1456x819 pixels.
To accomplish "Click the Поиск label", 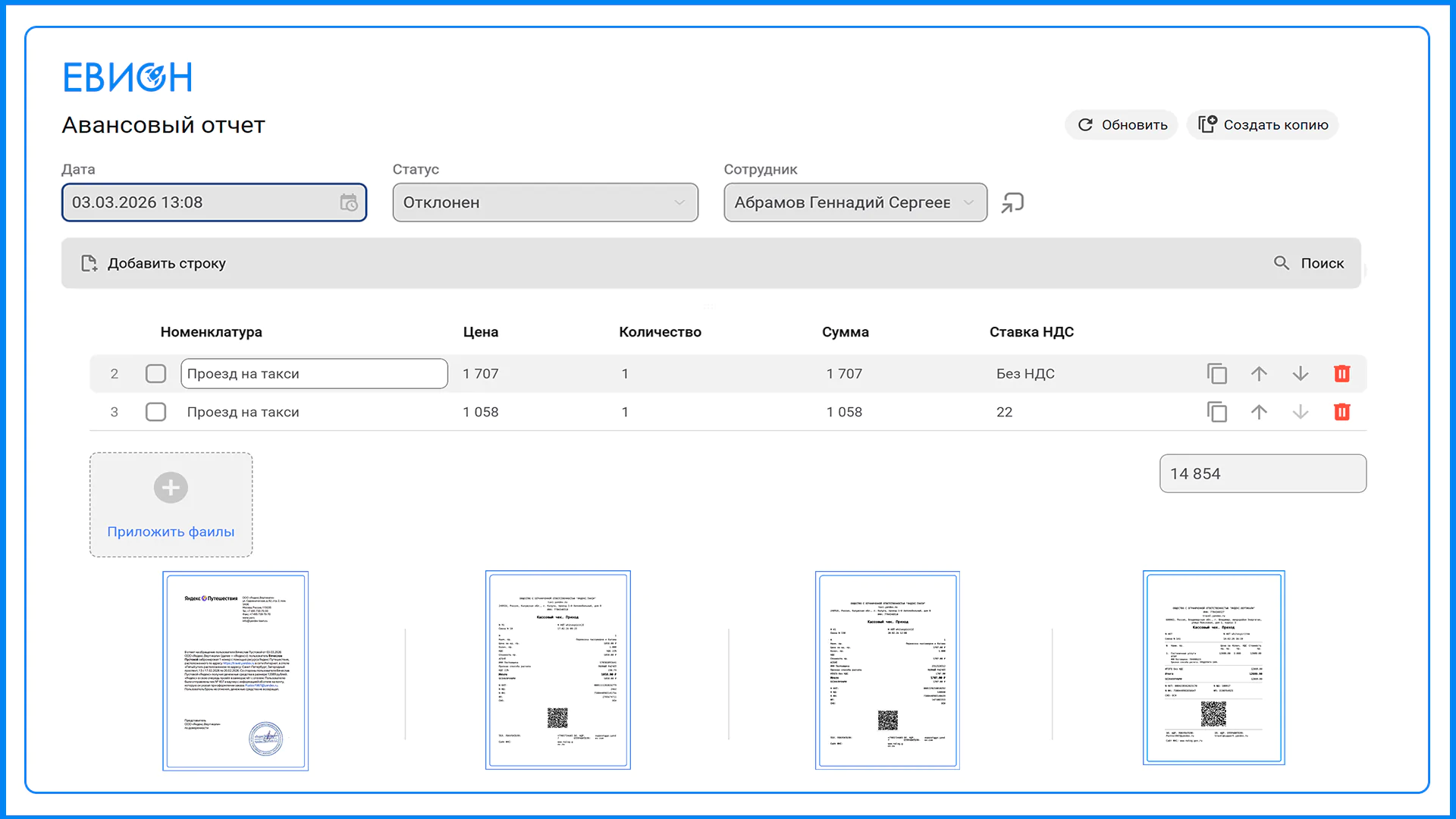I will 1323,263.
